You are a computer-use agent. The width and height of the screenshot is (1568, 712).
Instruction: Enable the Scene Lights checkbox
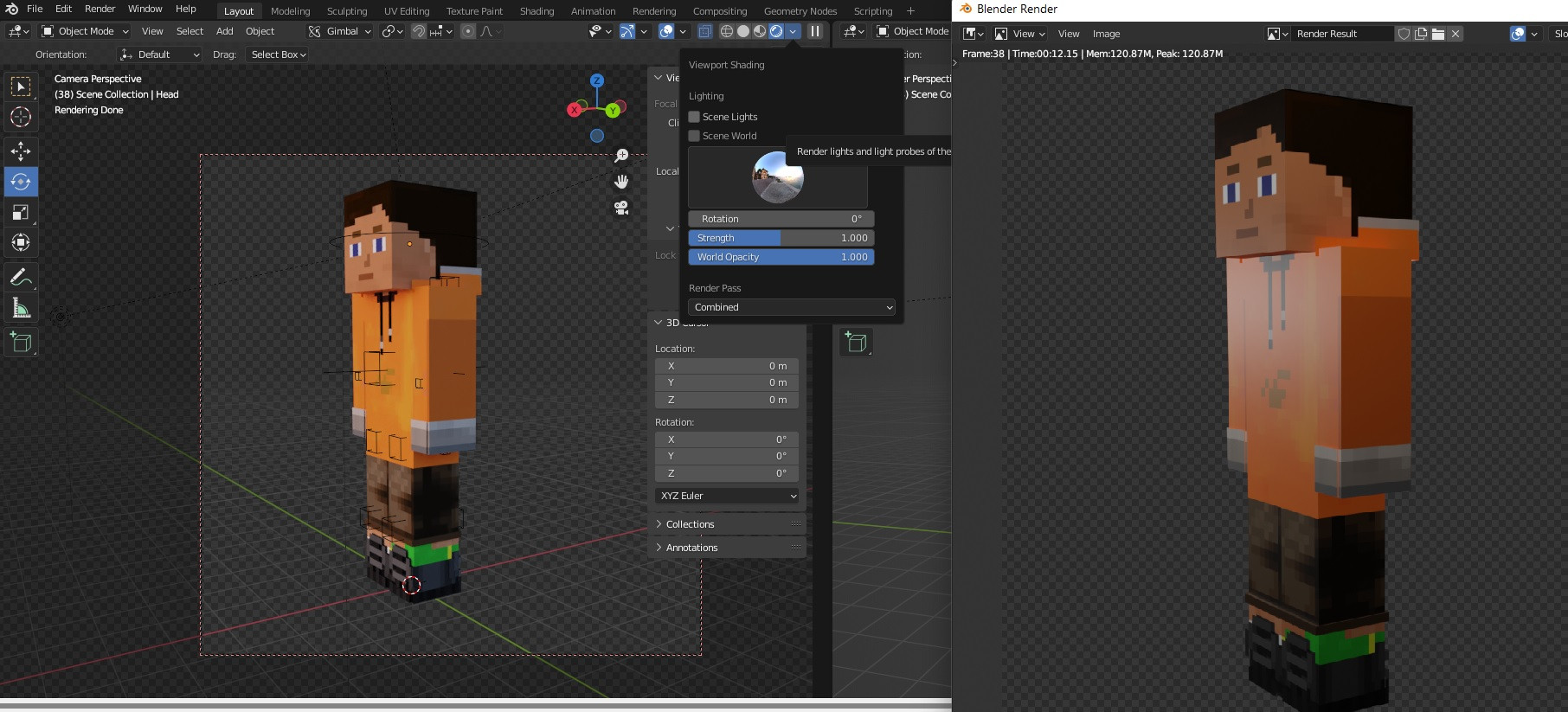[694, 117]
